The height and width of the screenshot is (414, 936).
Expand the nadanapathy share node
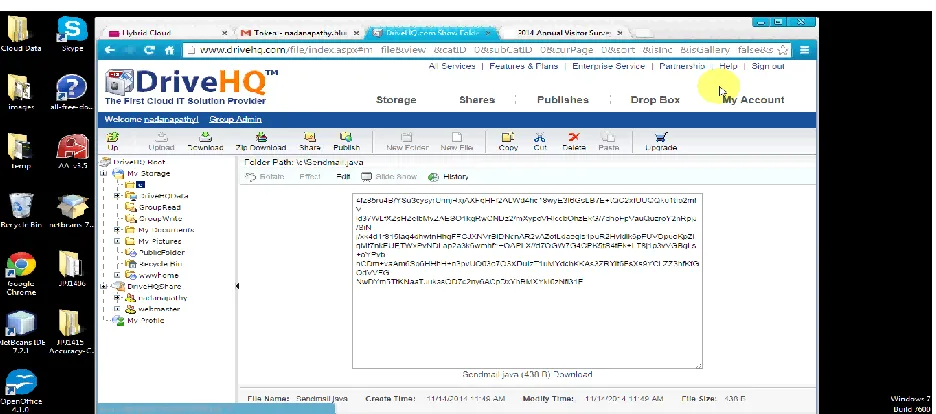click(x=117, y=298)
